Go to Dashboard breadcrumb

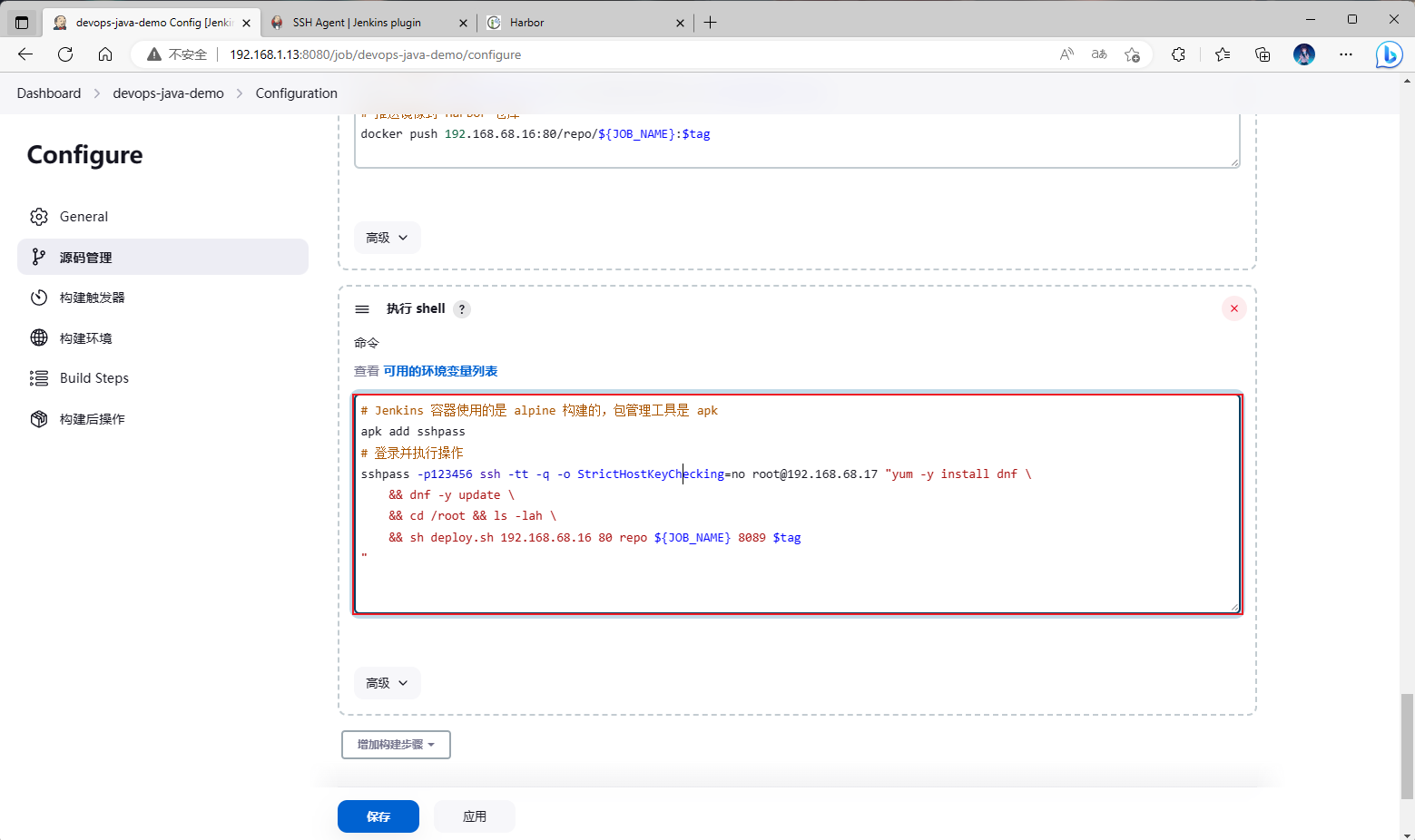click(49, 93)
